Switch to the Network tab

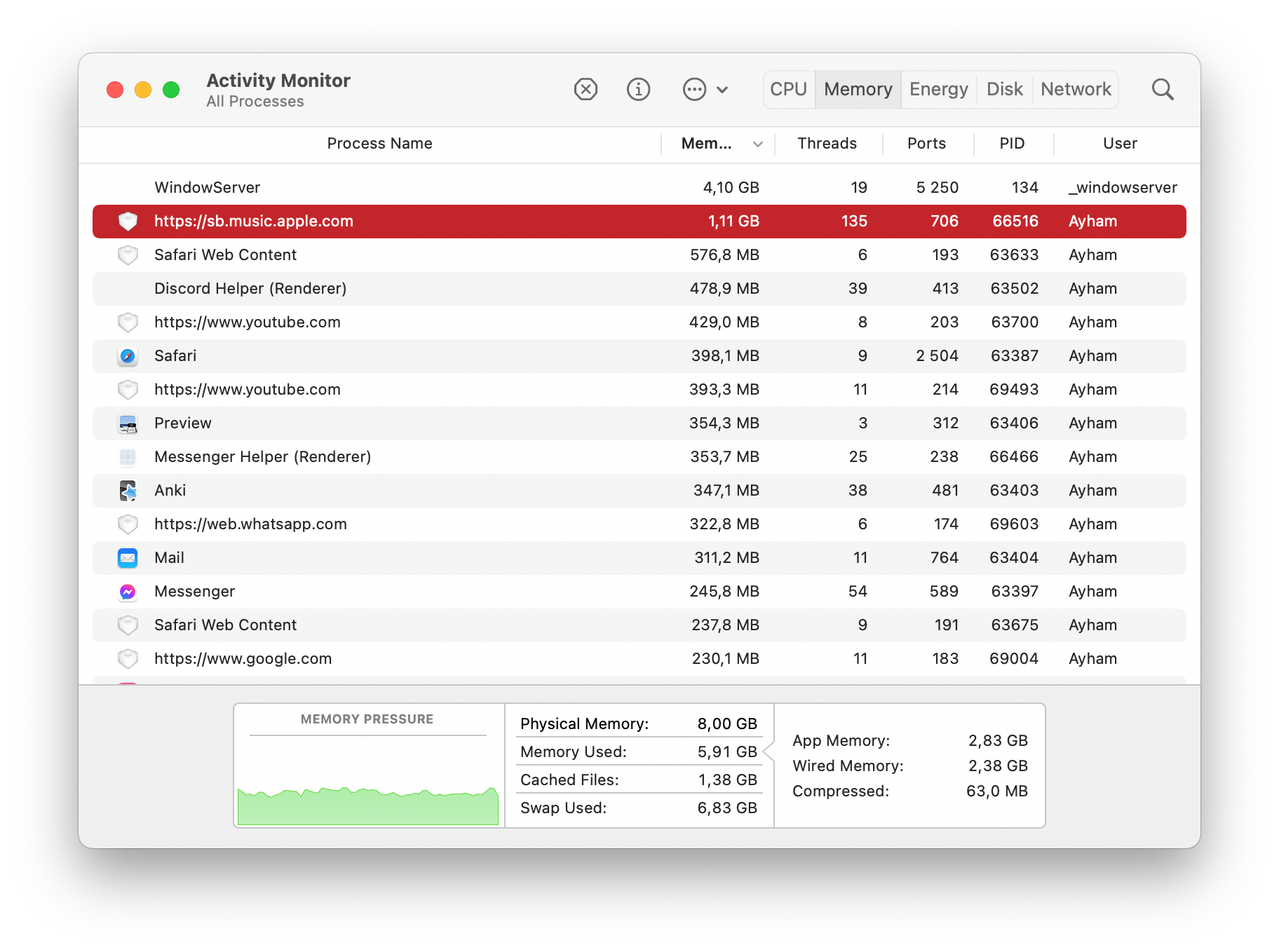[1076, 89]
